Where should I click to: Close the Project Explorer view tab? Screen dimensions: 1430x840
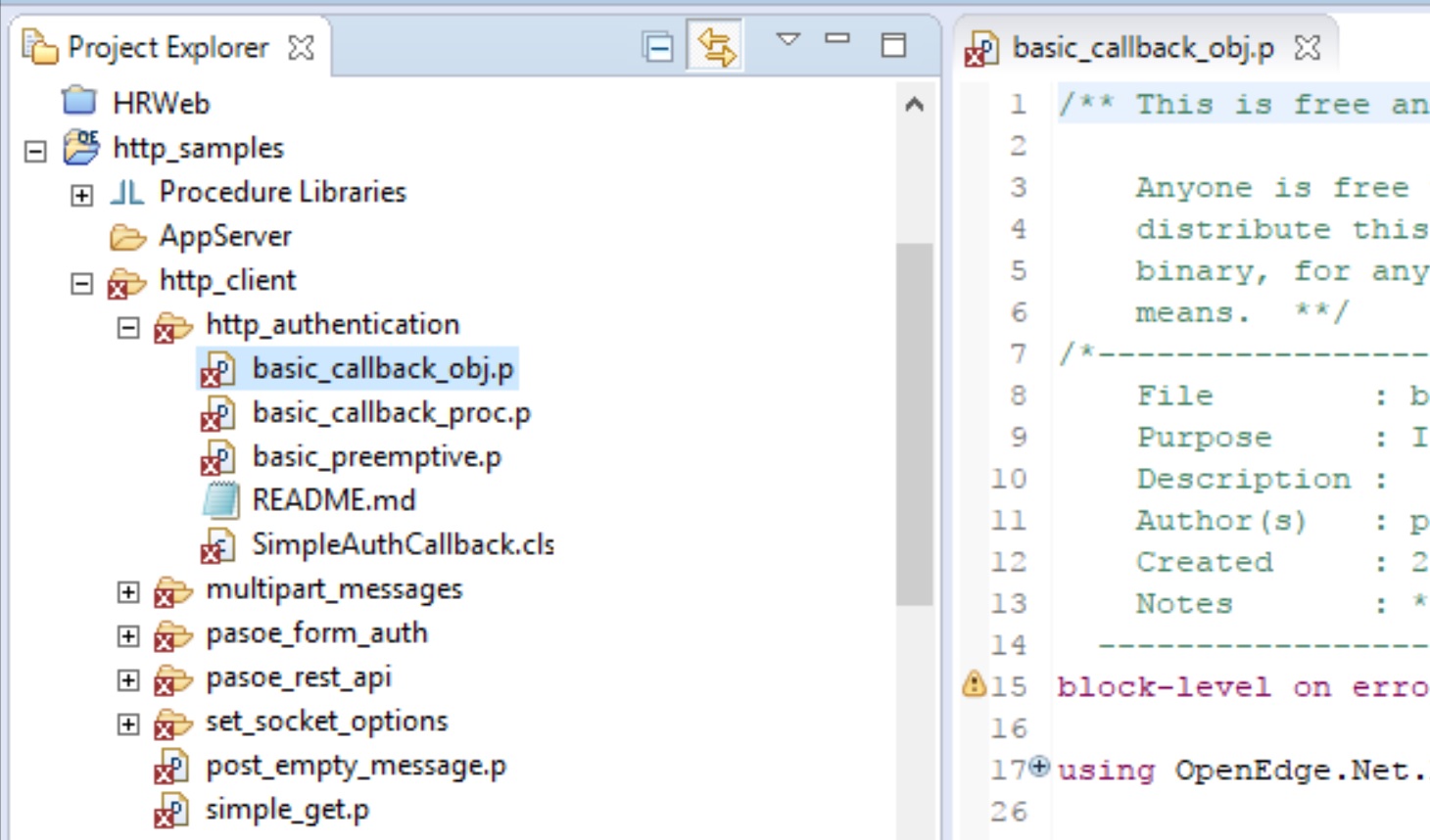[302, 47]
